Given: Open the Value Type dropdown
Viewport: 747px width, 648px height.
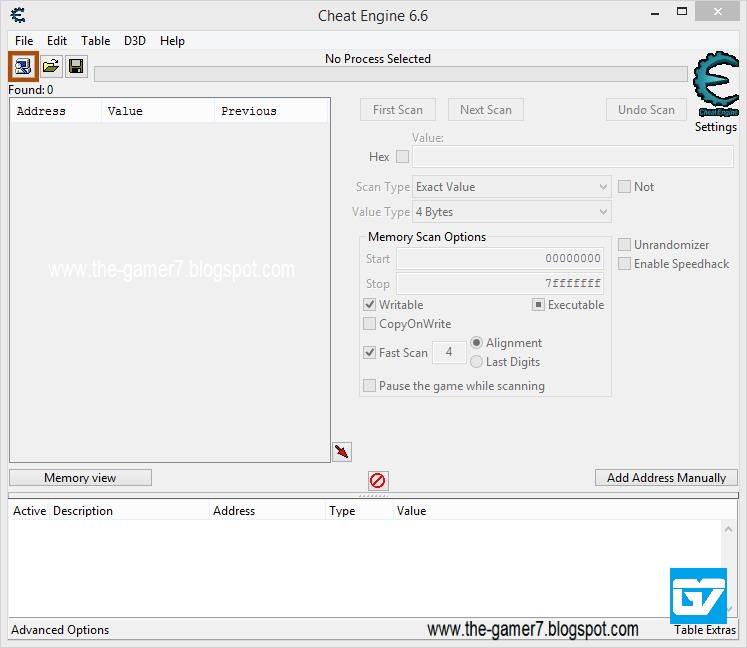Looking at the screenshot, I should tap(512, 212).
